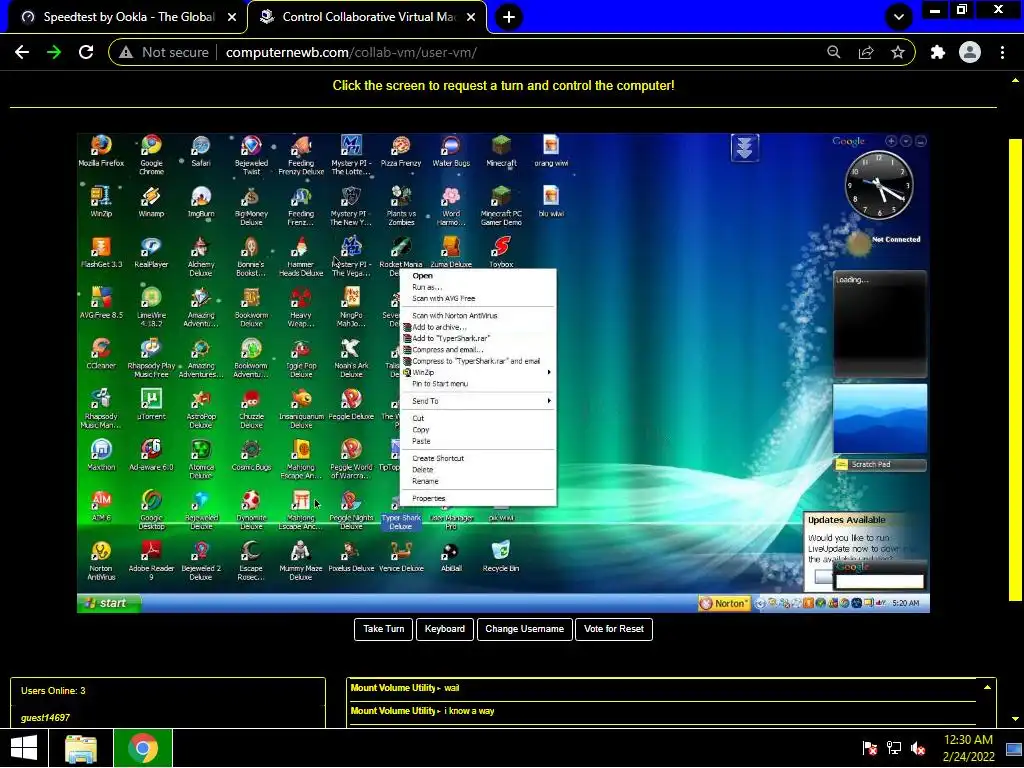Click the yellow page scrollbar
Image resolution: width=1024 pixels, height=768 pixels.
point(1016,369)
